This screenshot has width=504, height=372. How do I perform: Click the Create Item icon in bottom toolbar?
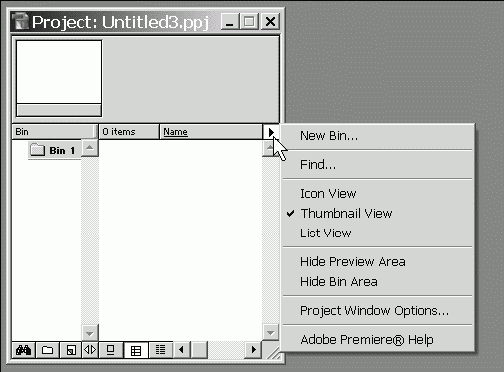(x=71, y=350)
